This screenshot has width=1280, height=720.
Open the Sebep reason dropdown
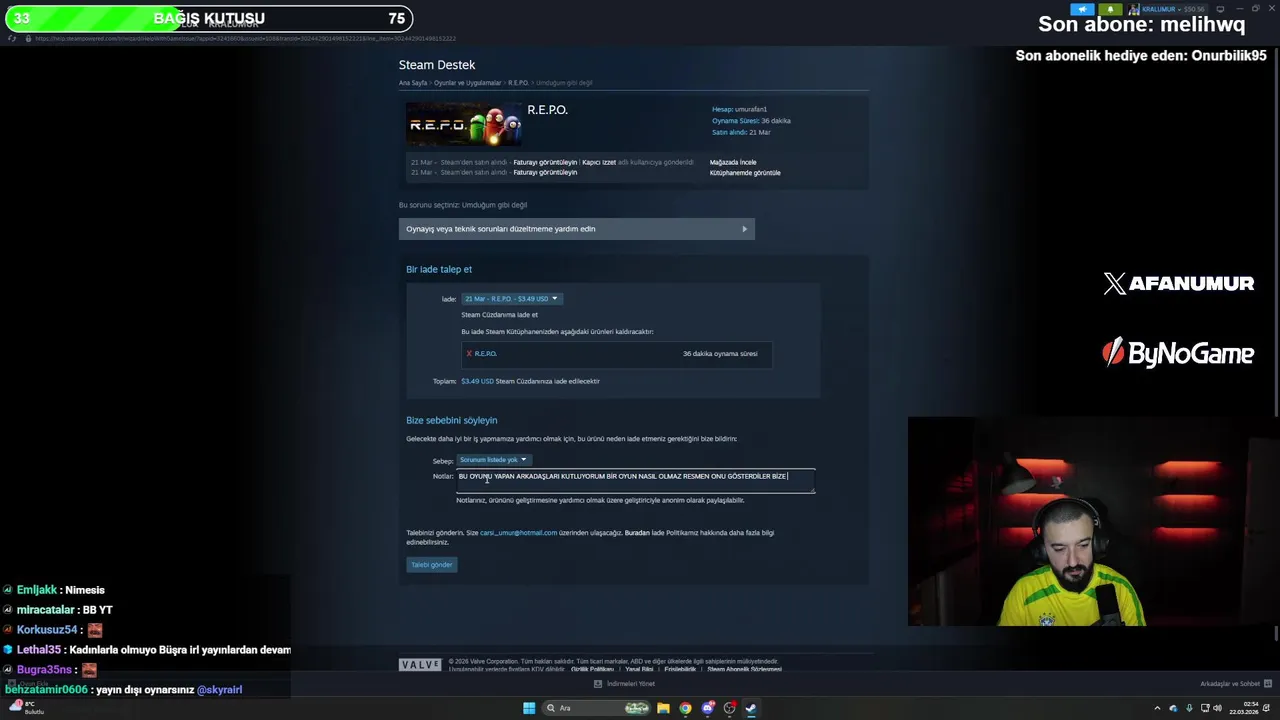(493, 460)
